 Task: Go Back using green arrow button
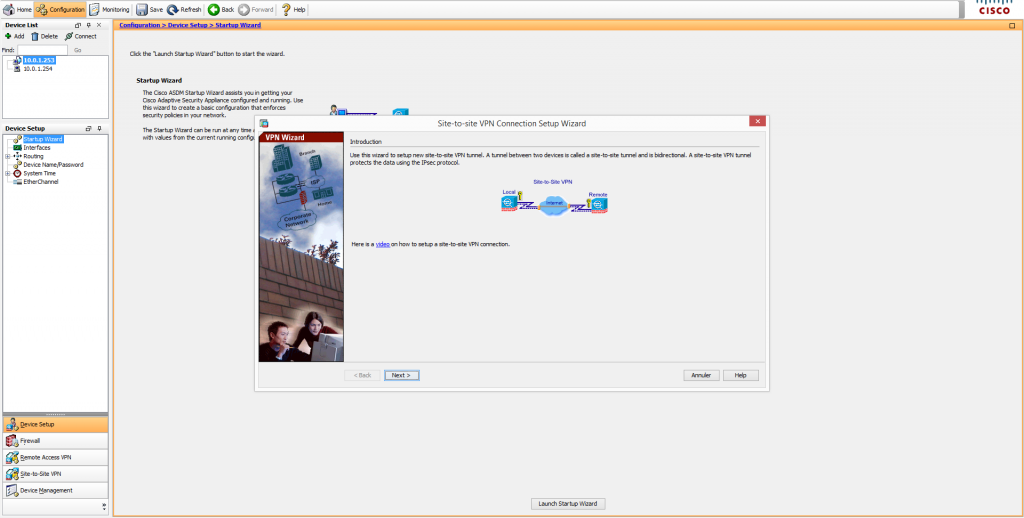221,10
